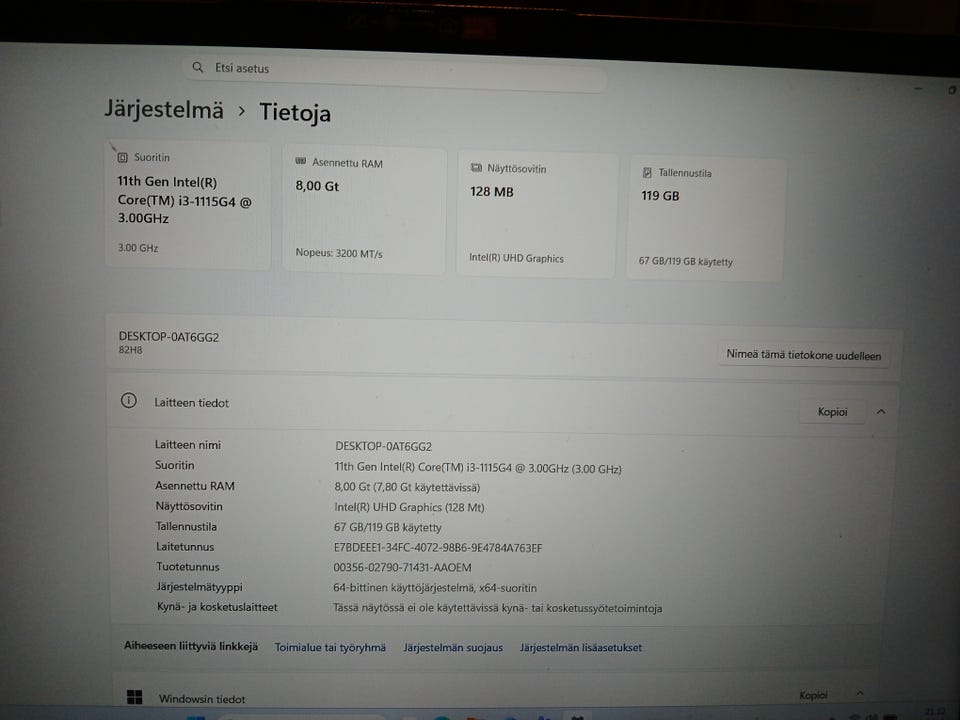The image size is (960, 720).
Task: Open the Suoritin processor card
Action: pyautogui.click(x=187, y=204)
